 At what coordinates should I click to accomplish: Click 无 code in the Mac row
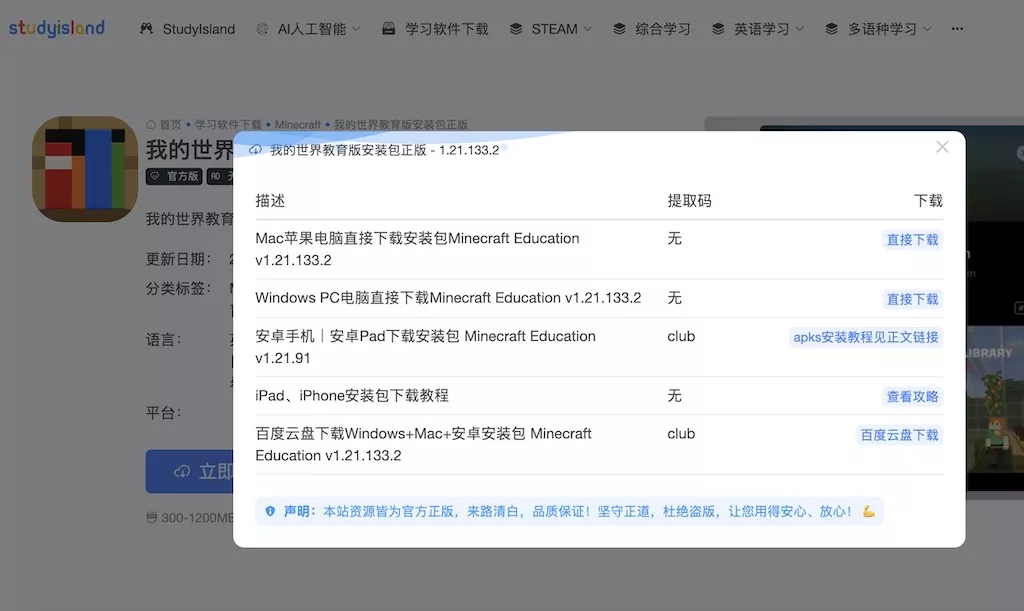(674, 238)
